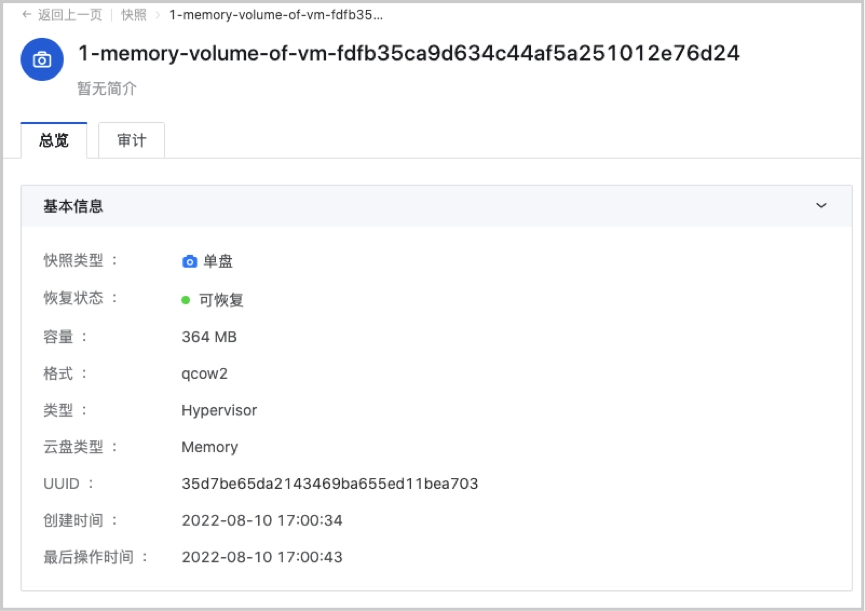Click the truncated snapshot name in the breadcrumb
Image resolution: width=865 pixels, height=611 pixels.
coord(275,15)
